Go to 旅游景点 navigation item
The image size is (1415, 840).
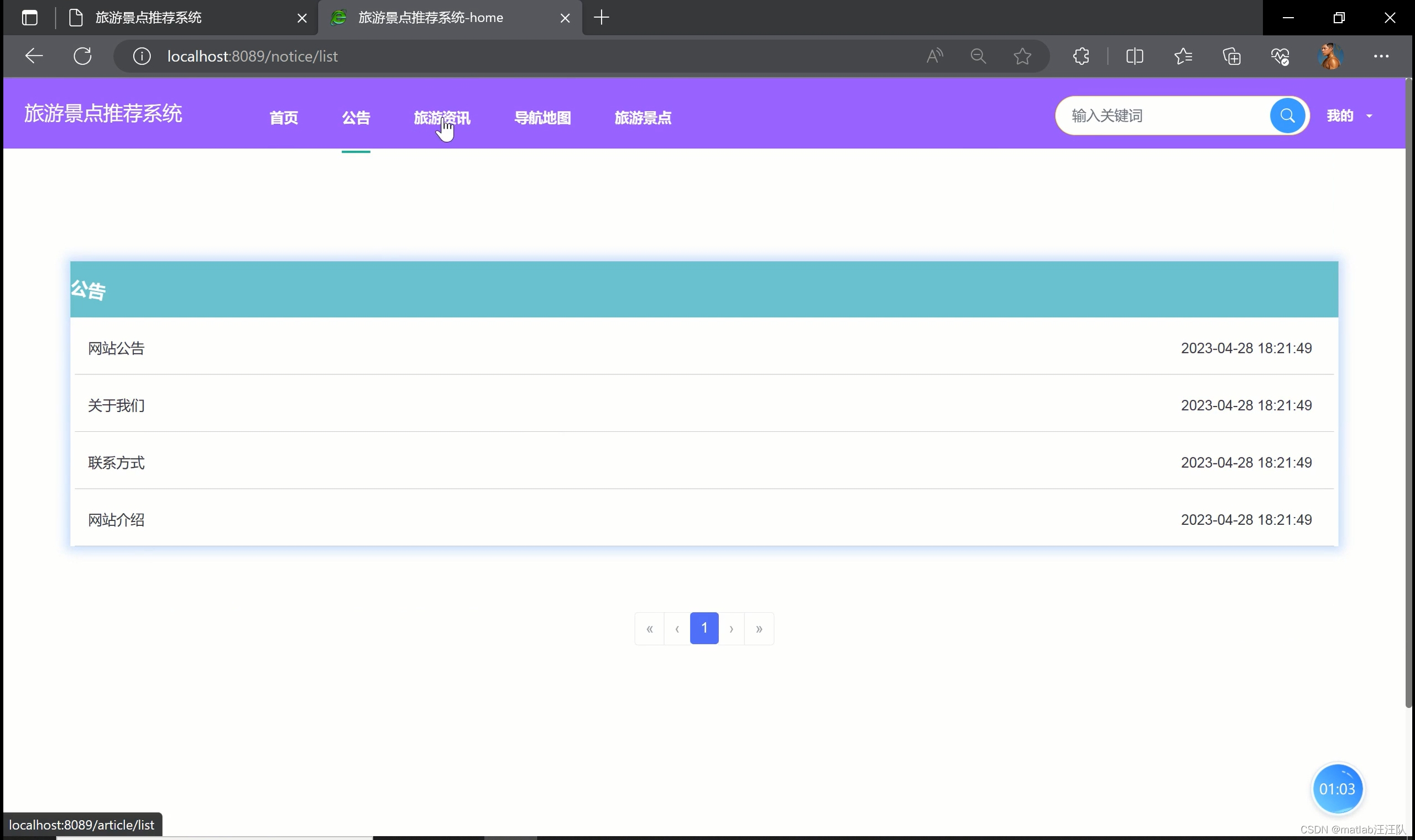(x=643, y=118)
